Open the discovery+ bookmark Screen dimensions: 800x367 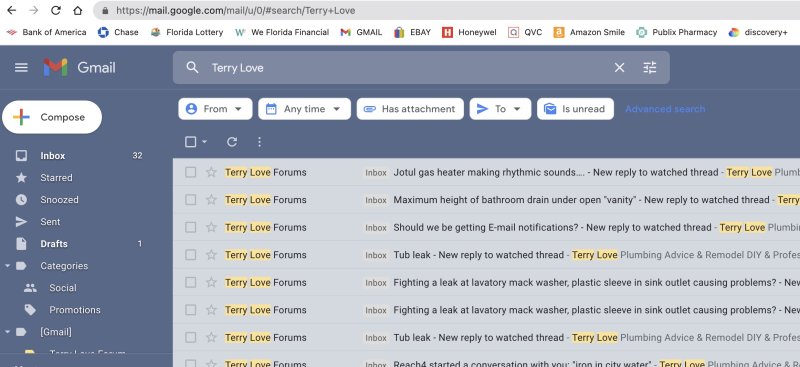[758, 32]
